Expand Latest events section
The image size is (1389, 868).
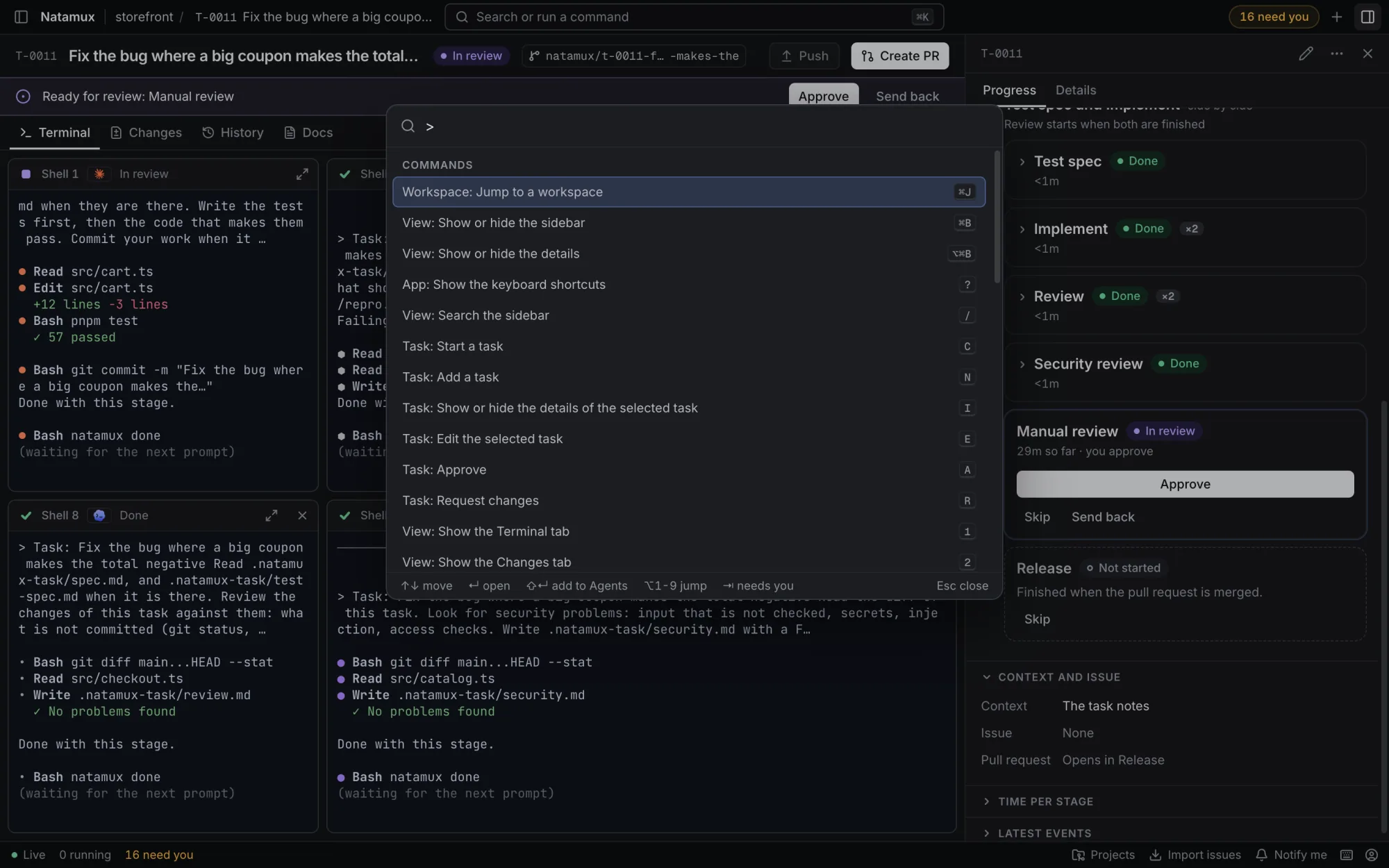tap(1037, 833)
